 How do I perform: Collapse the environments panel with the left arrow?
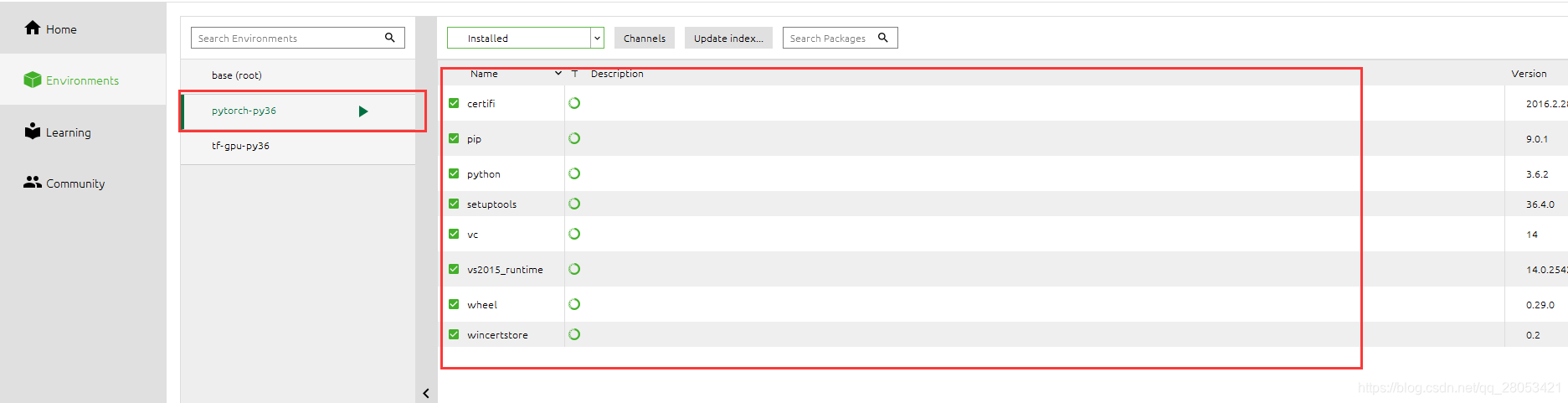pyautogui.click(x=426, y=393)
